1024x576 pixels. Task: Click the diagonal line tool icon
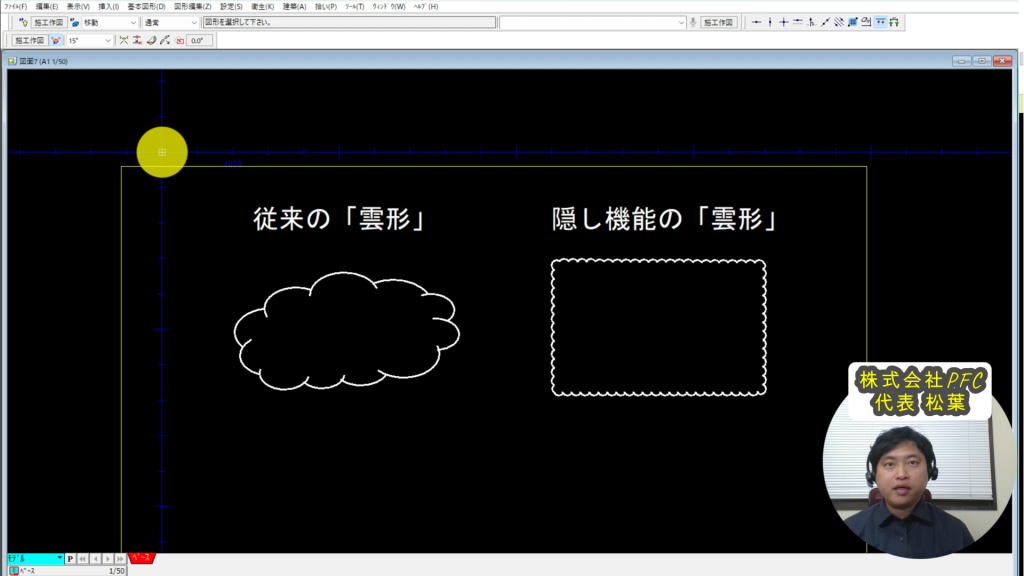(x=825, y=22)
